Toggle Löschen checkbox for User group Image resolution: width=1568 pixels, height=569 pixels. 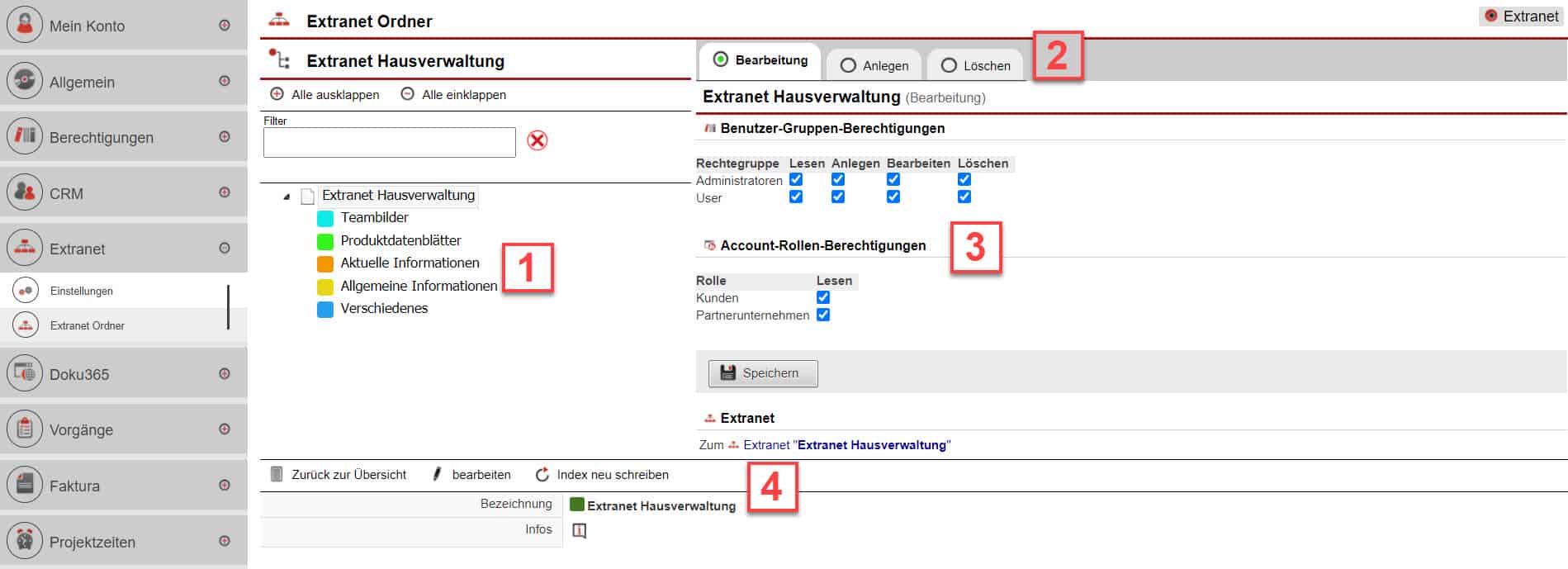click(964, 197)
